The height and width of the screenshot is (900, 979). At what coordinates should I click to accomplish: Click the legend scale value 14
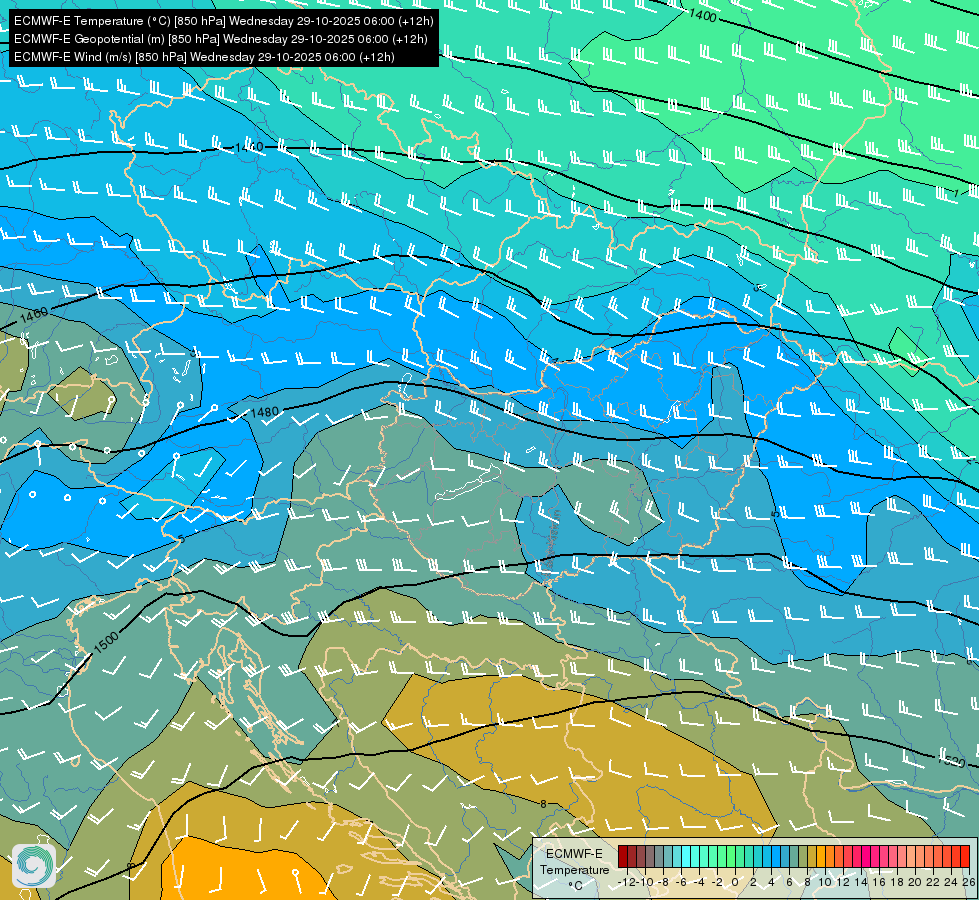[x=861, y=883]
